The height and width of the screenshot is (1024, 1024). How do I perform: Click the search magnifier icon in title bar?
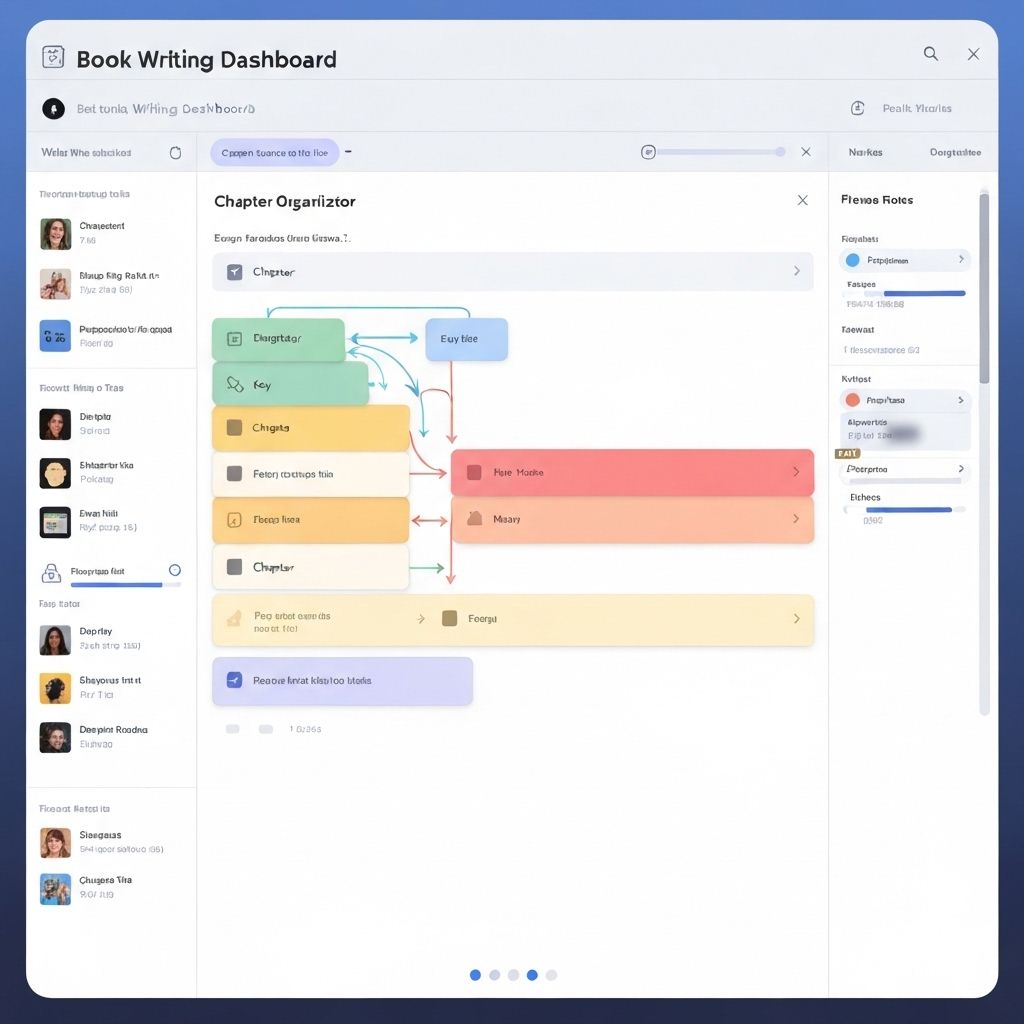pyautogui.click(x=930, y=54)
